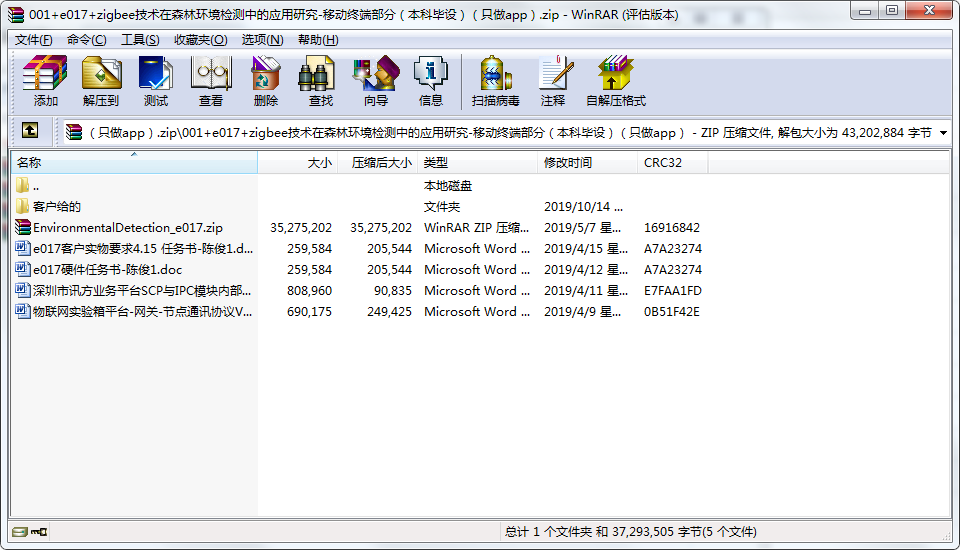Screen dimensions: 960x550
Task: Click Word icon of e017客户实物要求4.15 file
Action: point(23,248)
